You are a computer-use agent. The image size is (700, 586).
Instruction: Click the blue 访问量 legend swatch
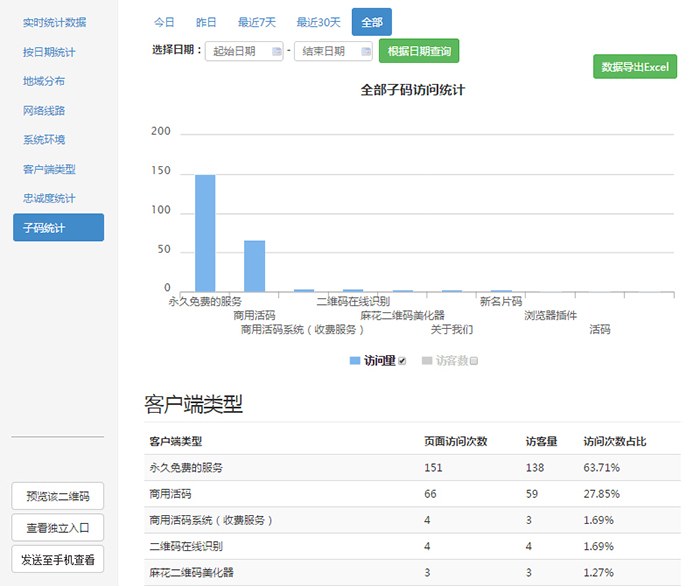click(x=355, y=360)
